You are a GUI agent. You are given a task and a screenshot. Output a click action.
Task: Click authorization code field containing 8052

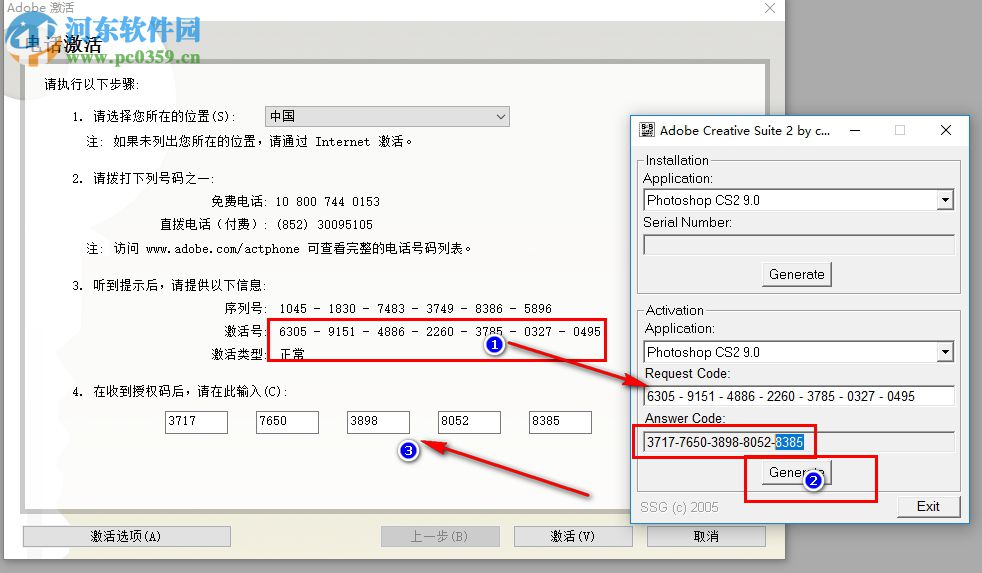click(x=469, y=422)
